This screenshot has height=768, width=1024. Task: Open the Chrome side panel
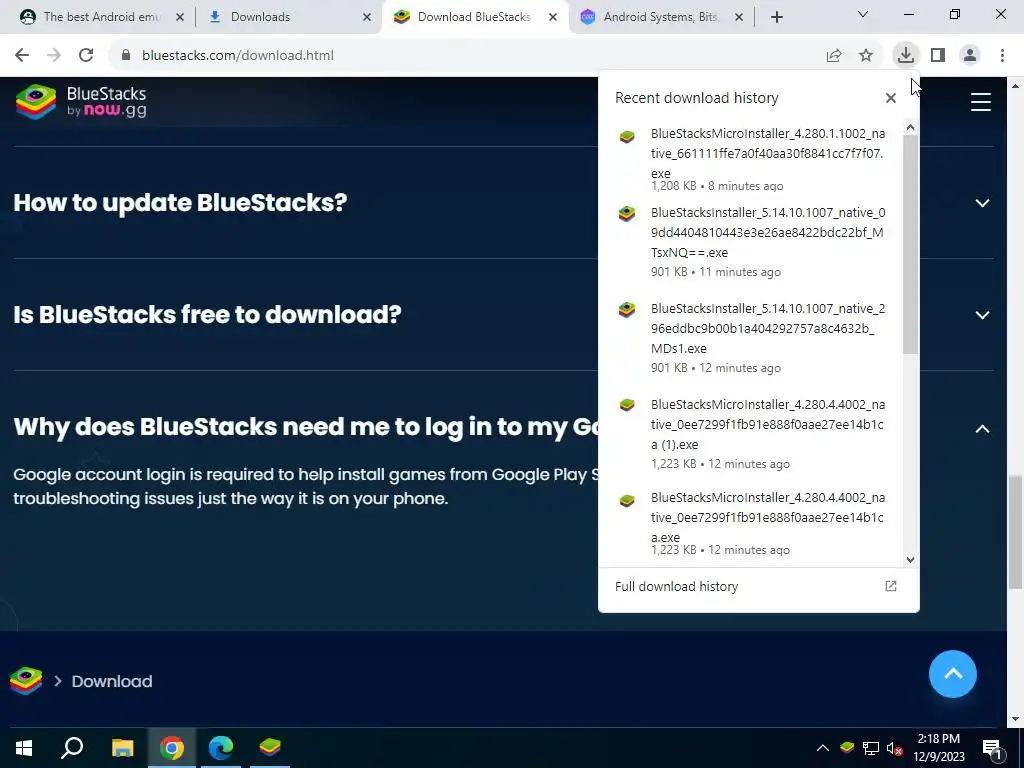click(x=938, y=56)
